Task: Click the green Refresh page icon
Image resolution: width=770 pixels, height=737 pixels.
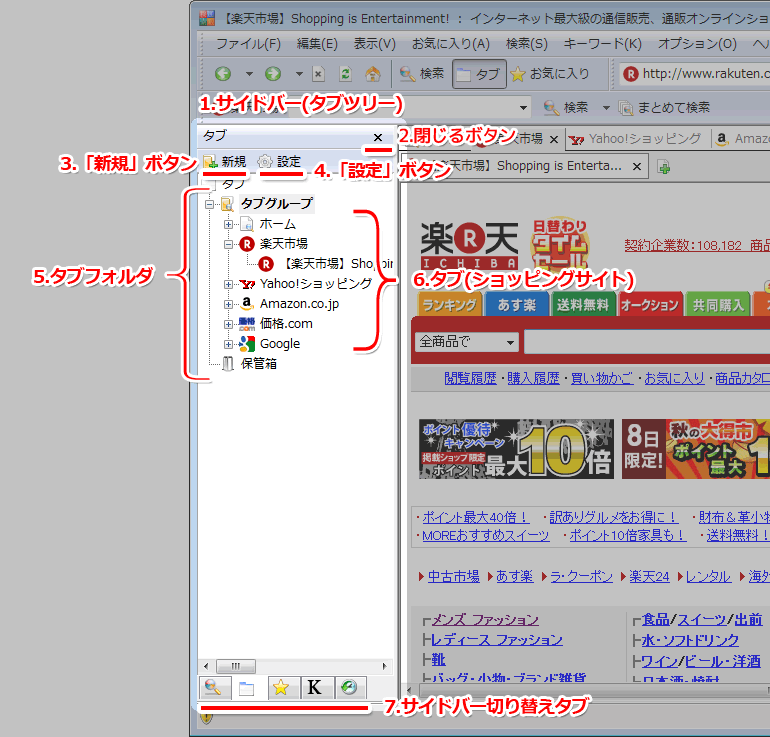Action: (x=346, y=74)
